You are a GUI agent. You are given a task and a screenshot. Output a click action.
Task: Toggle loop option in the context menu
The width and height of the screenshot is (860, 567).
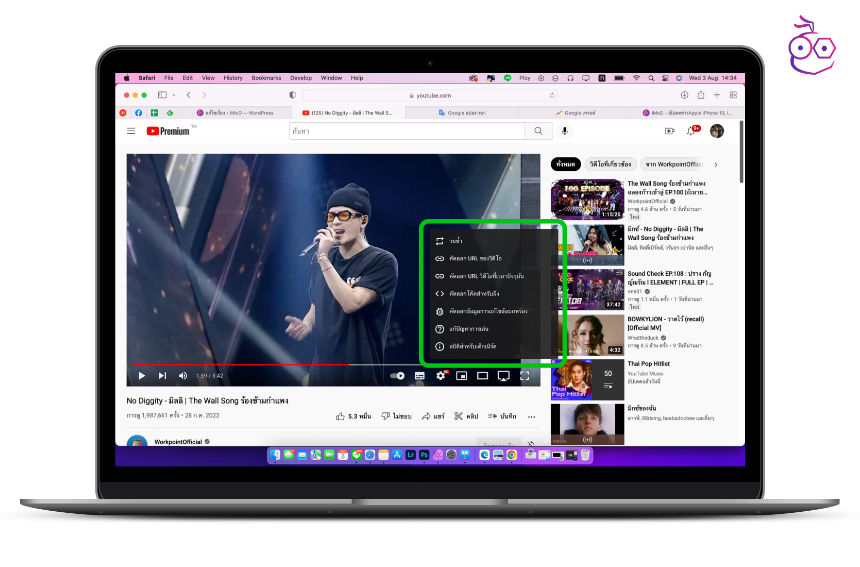455,241
